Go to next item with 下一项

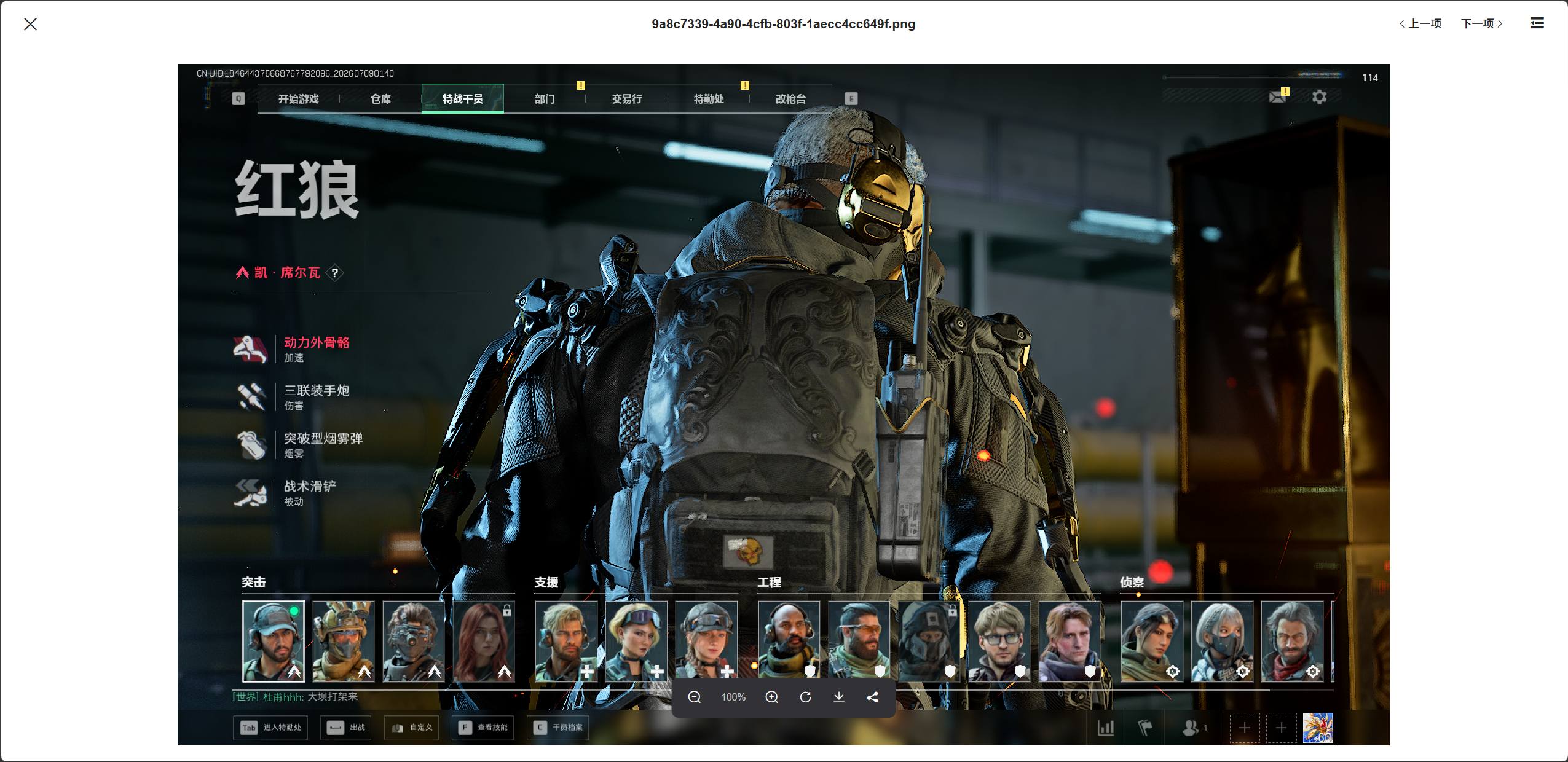(1481, 23)
